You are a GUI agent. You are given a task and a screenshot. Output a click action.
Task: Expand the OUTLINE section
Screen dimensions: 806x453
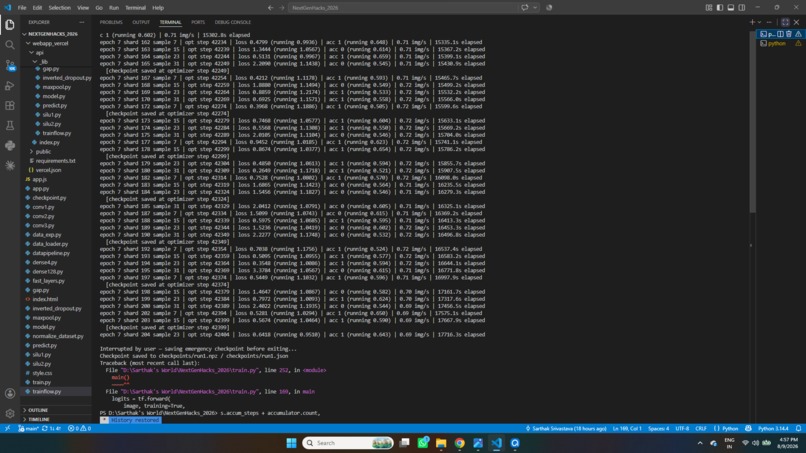tap(38, 410)
